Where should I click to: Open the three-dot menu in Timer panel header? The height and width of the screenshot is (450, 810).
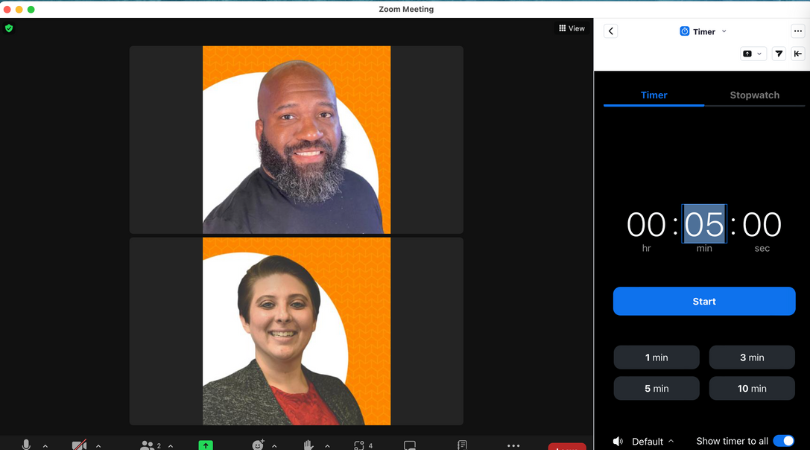[797, 31]
